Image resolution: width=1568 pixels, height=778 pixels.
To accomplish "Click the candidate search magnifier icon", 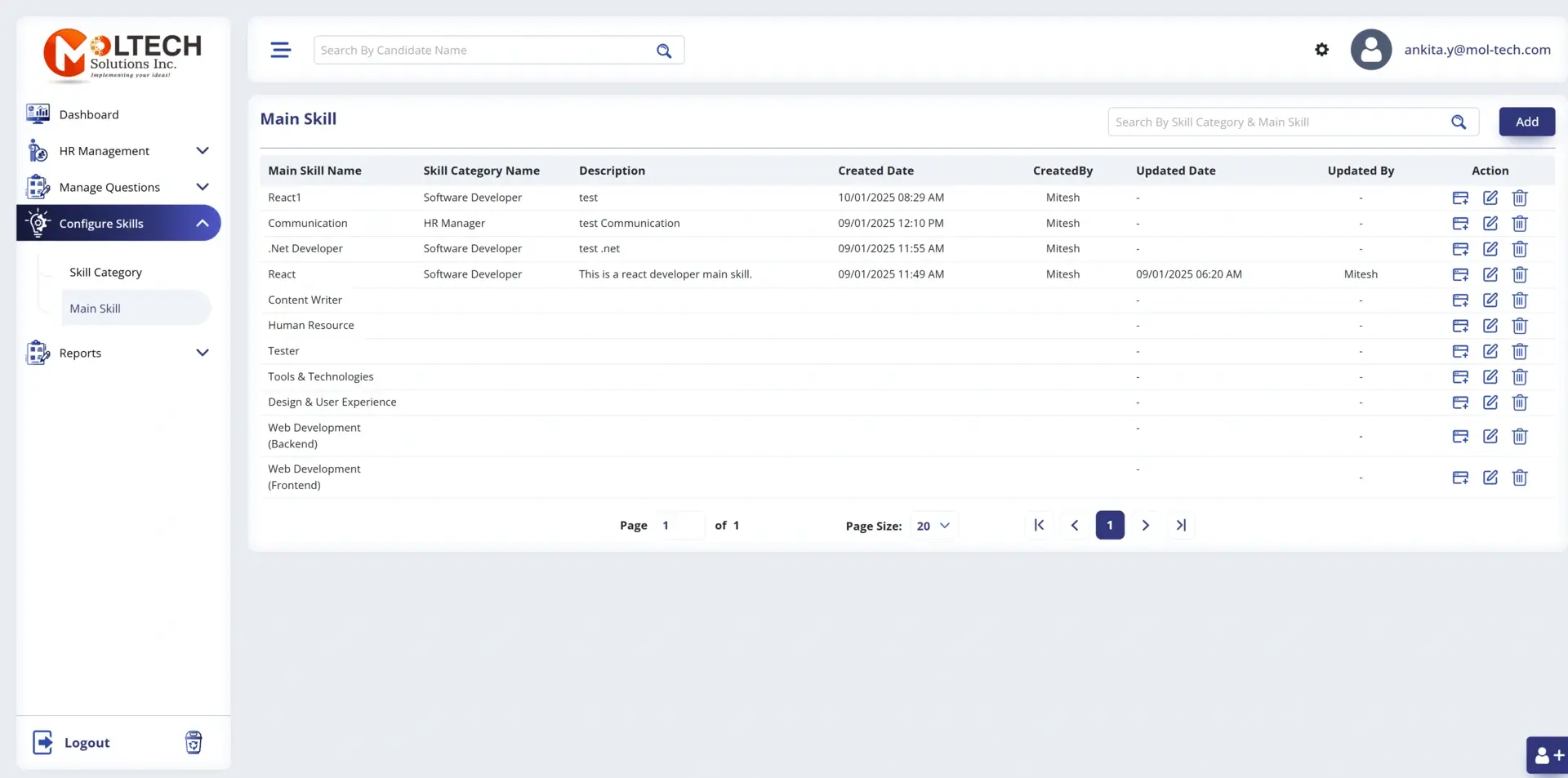I will 664,51.
